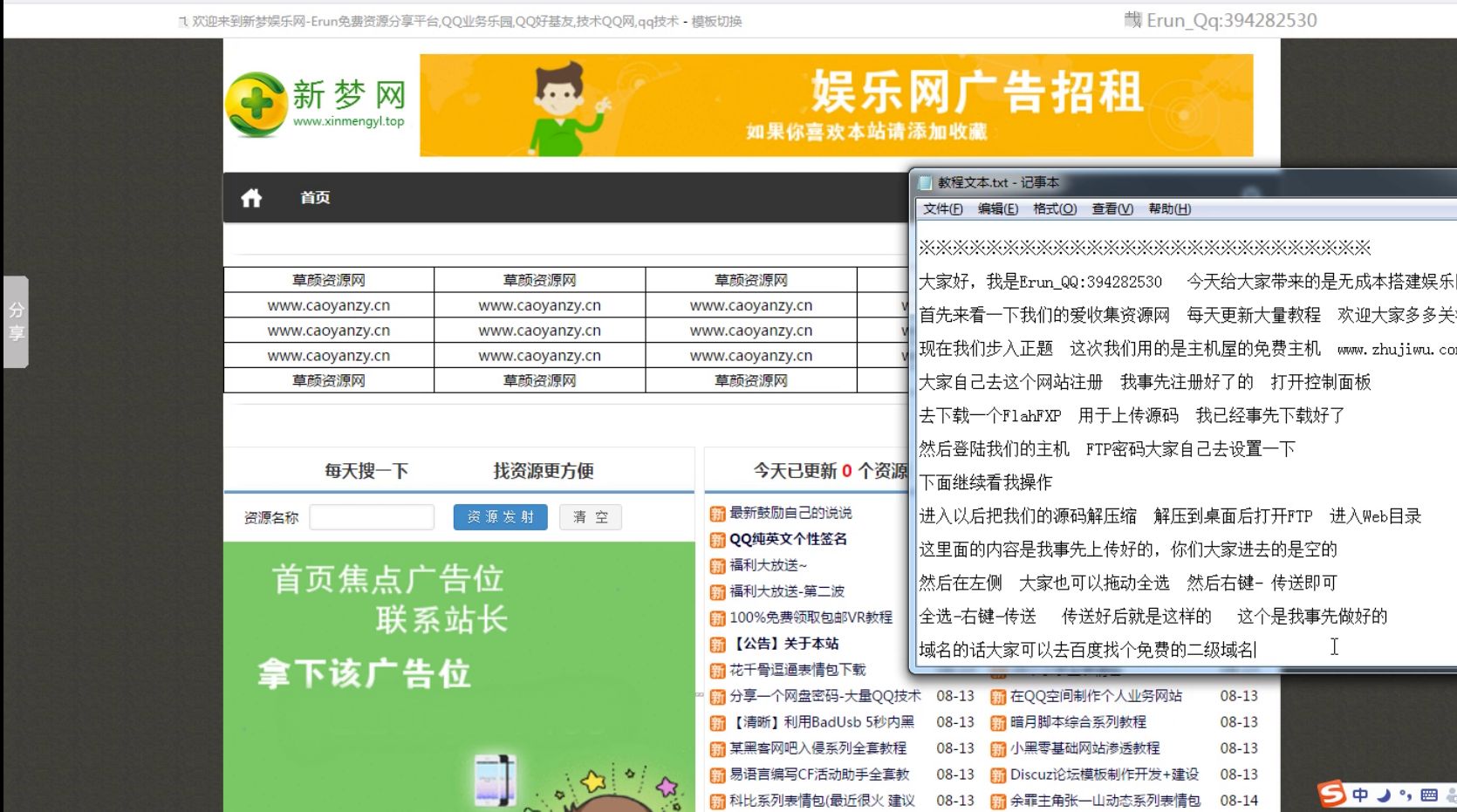Open 帮助(H) menu in Notepad
1457x812 pixels.
(1169, 209)
